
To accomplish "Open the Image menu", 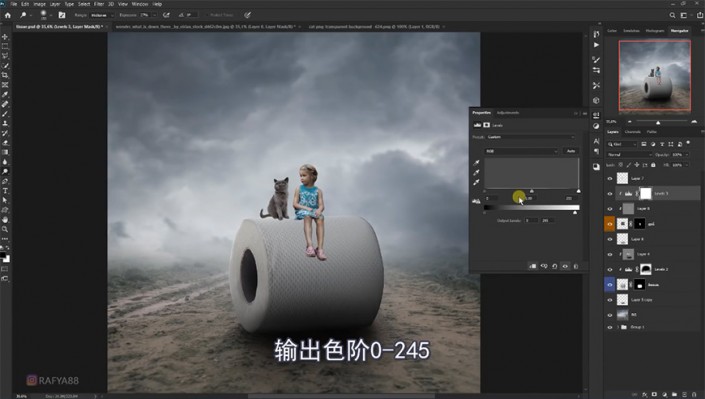I will coord(39,4).
